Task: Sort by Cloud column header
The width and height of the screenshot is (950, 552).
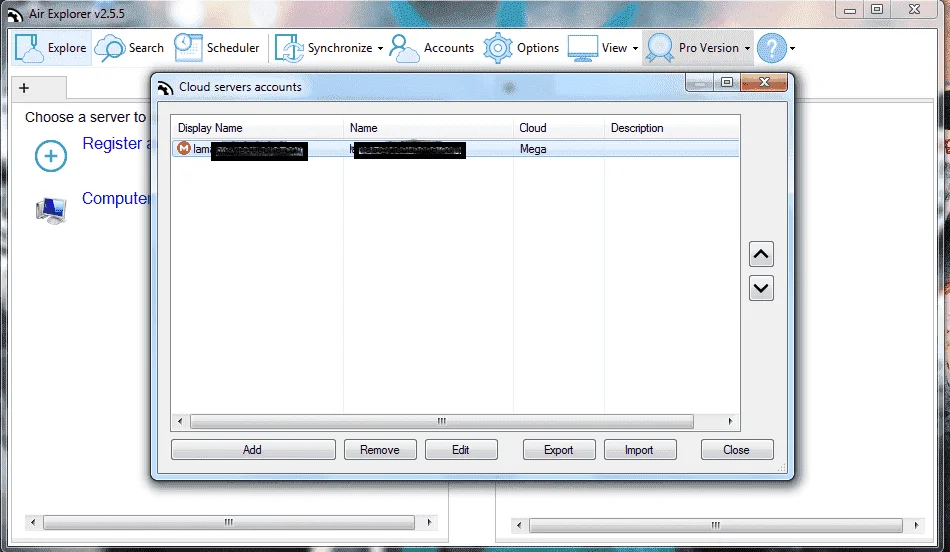Action: [x=558, y=128]
